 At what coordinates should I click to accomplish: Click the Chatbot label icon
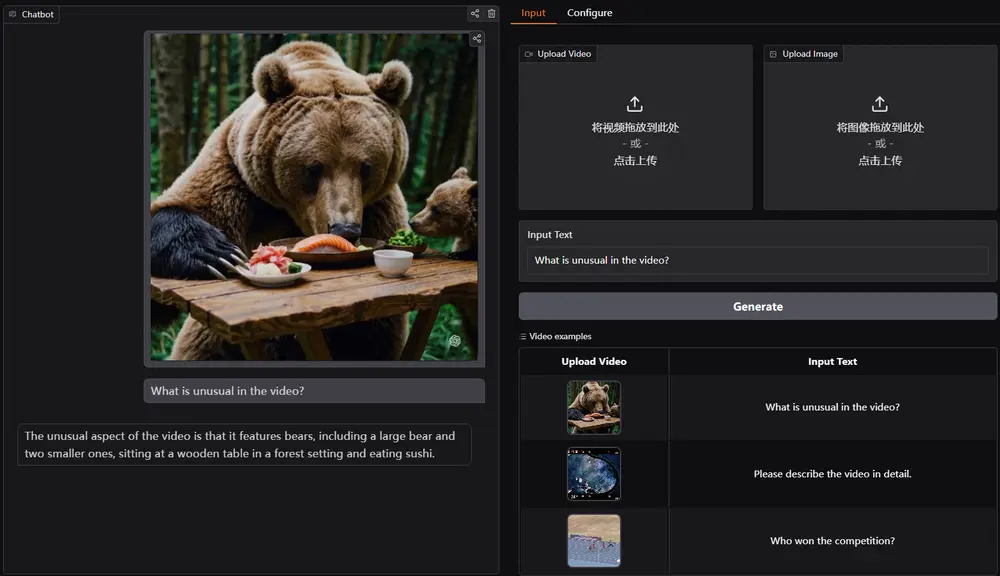pyautogui.click(x=13, y=14)
